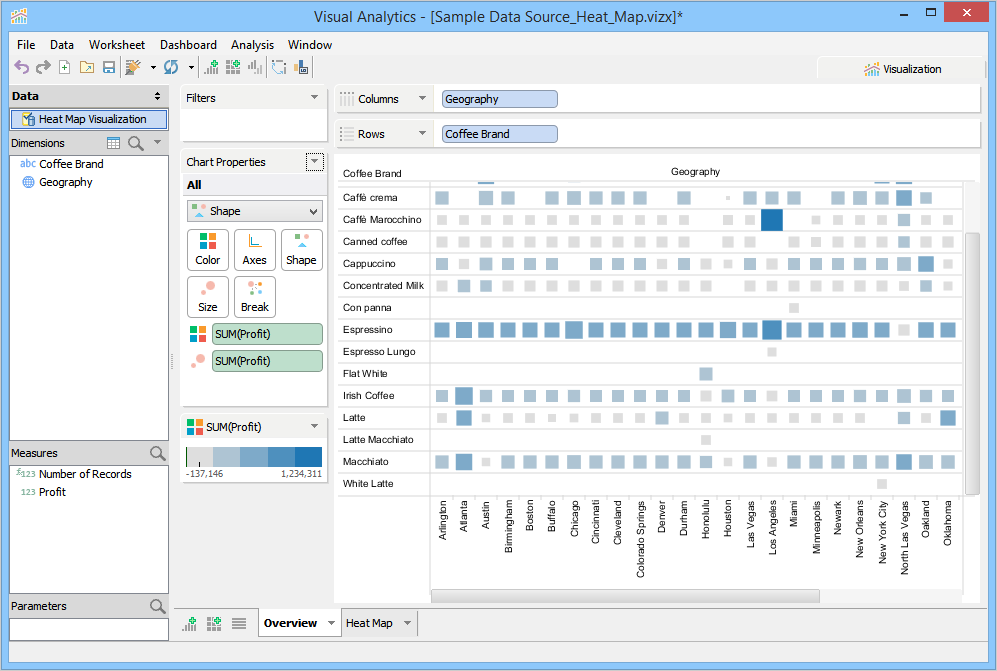Search dimensions with the magnifier icon
Image resolution: width=997 pixels, height=671 pixels.
click(135, 143)
